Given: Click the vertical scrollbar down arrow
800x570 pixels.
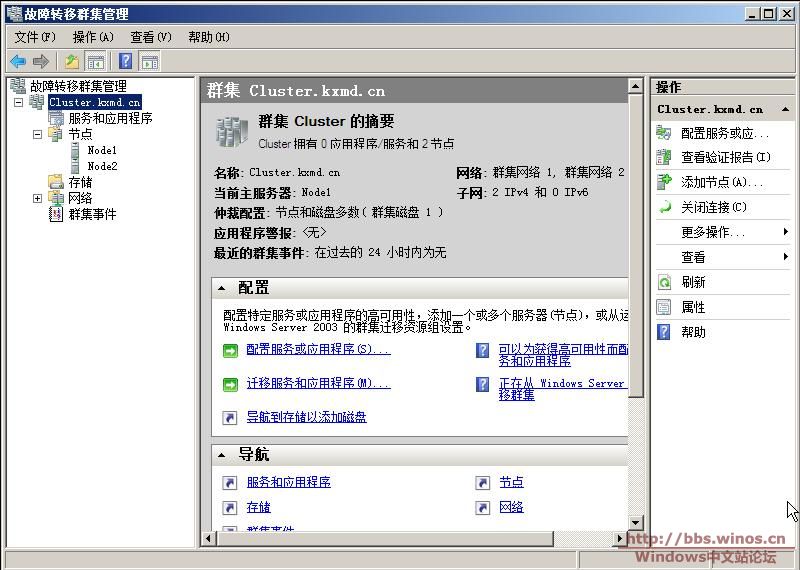Looking at the screenshot, I should tap(635, 522).
